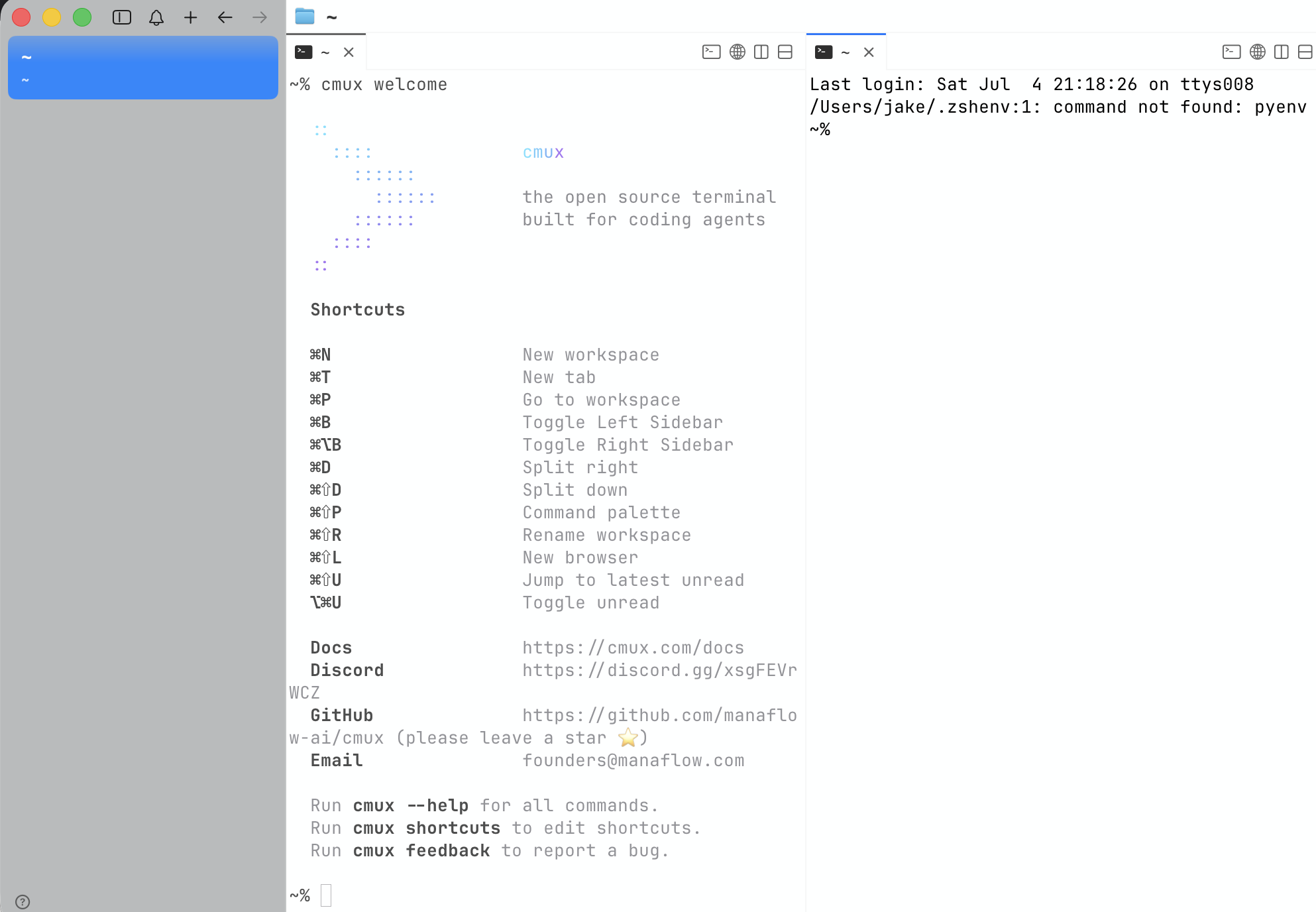Screen dimensions: 1316x912
Task: Split right pane to the right
Action: pos(1282,52)
